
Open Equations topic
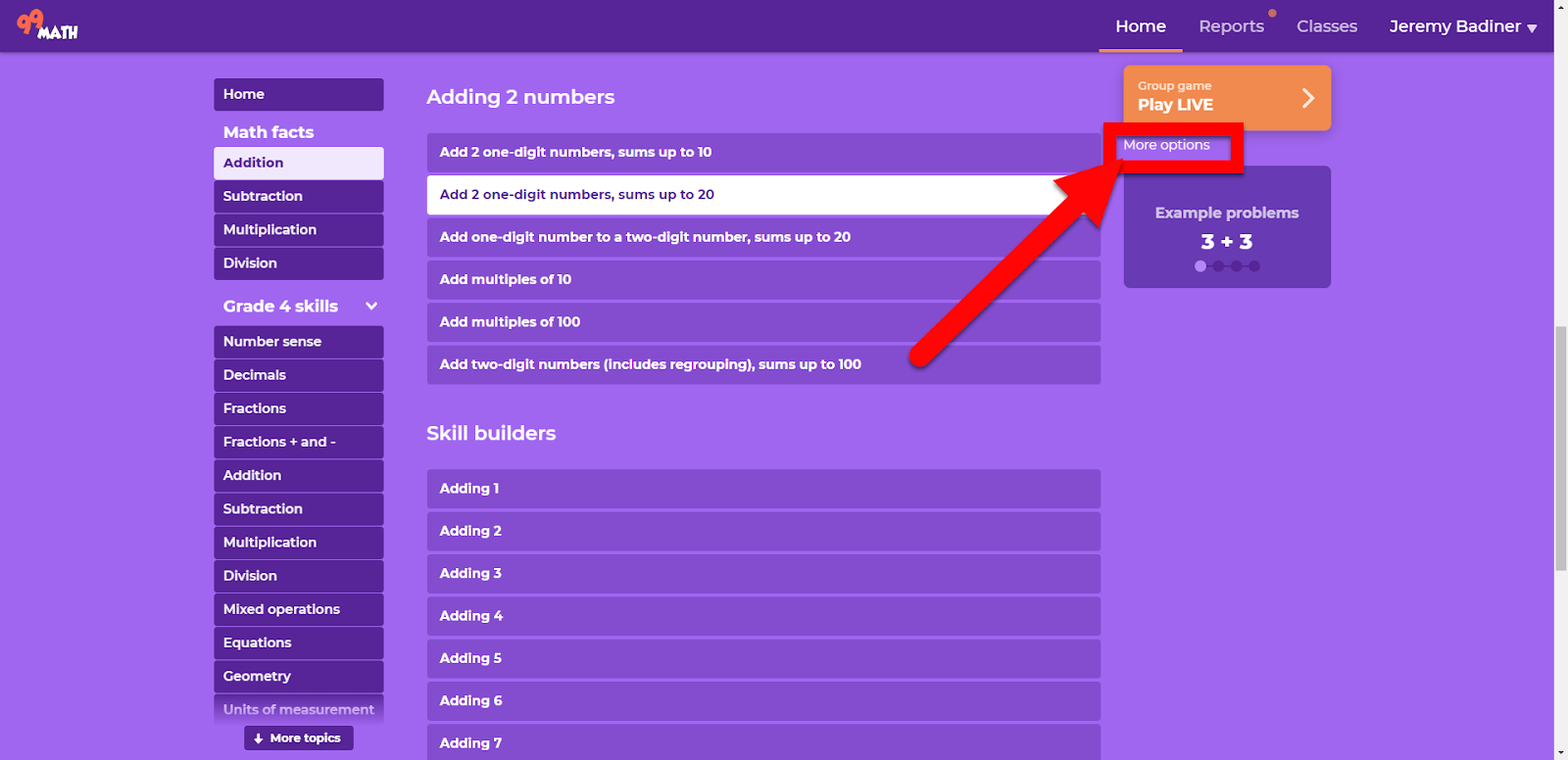click(x=299, y=642)
